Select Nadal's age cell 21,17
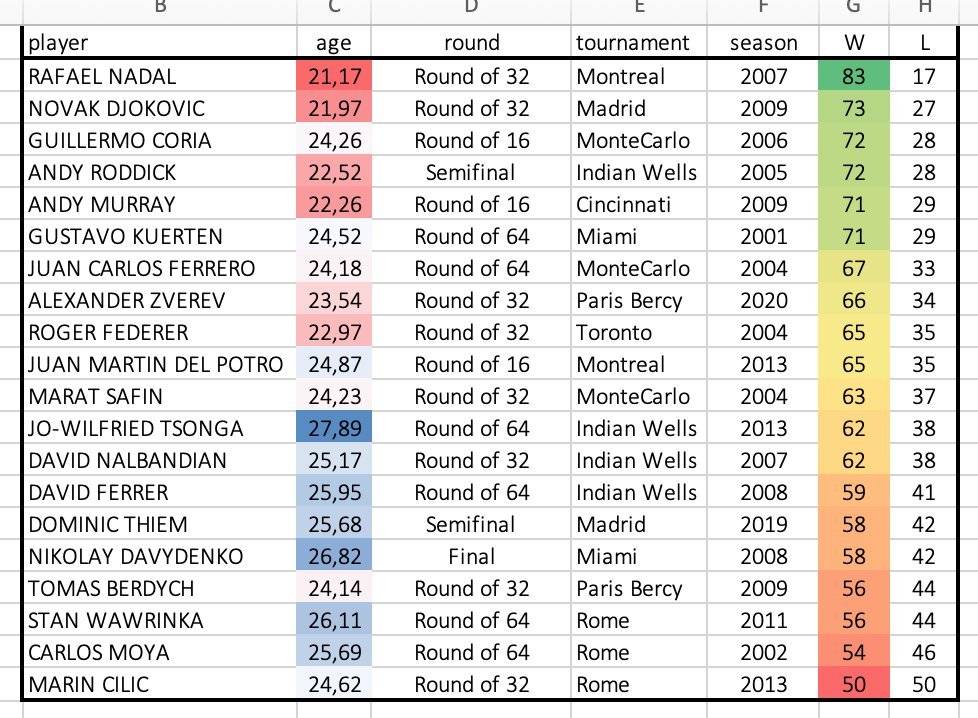 click(x=334, y=76)
